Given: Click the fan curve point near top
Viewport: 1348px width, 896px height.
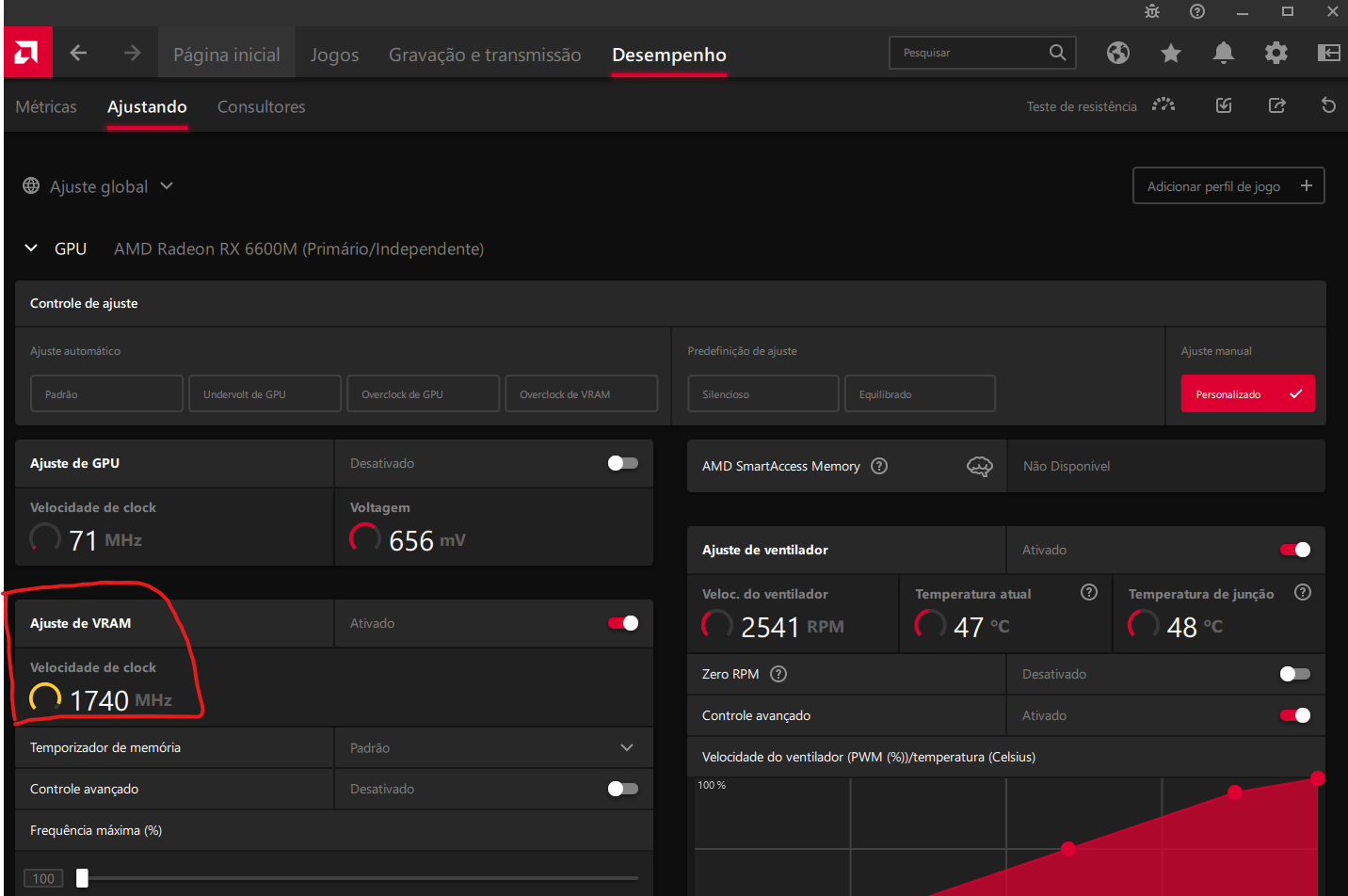Looking at the screenshot, I should tap(1235, 792).
